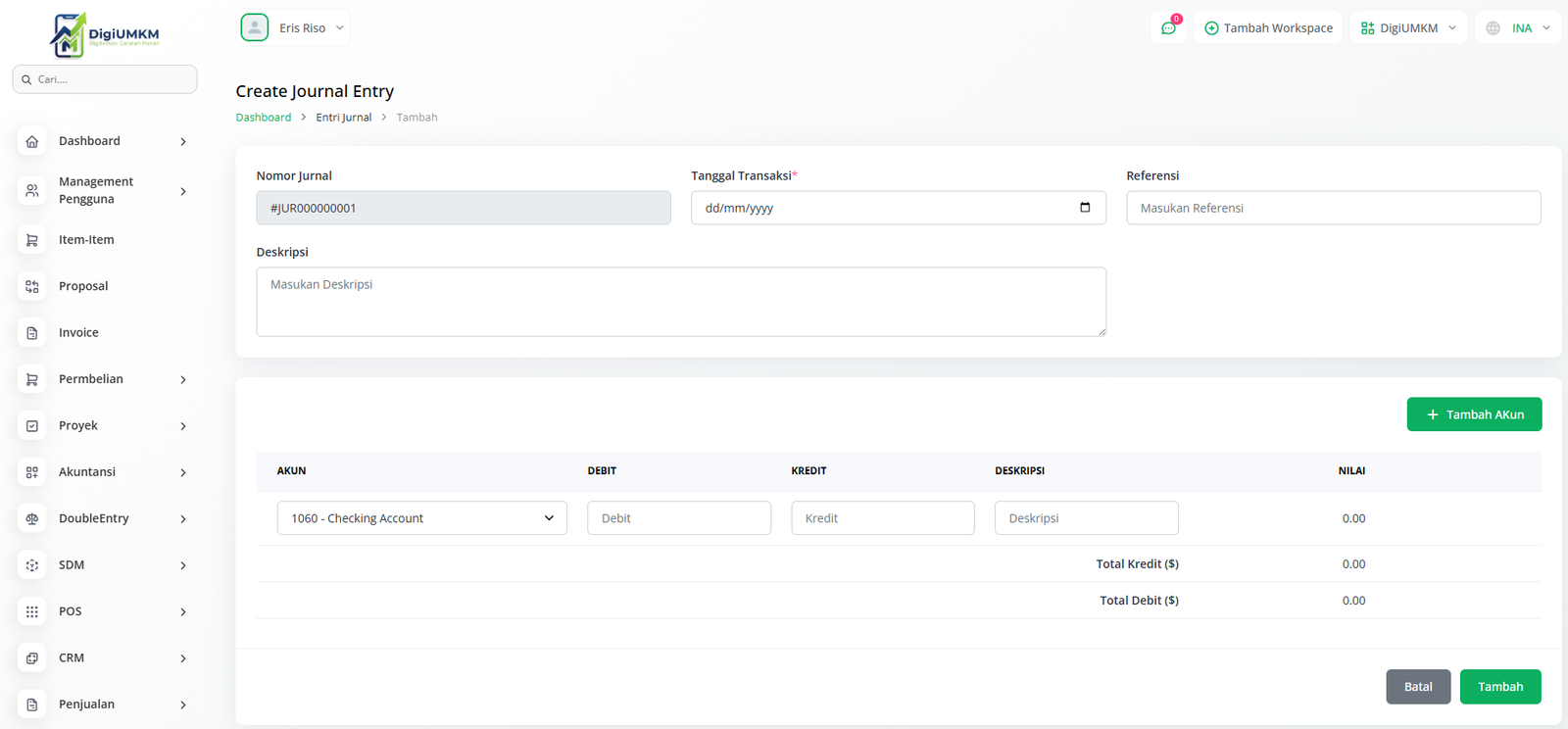Open the calendar picker icon in Tanggal Transaksi
Viewport: 1568px width, 729px height.
pos(1085,208)
